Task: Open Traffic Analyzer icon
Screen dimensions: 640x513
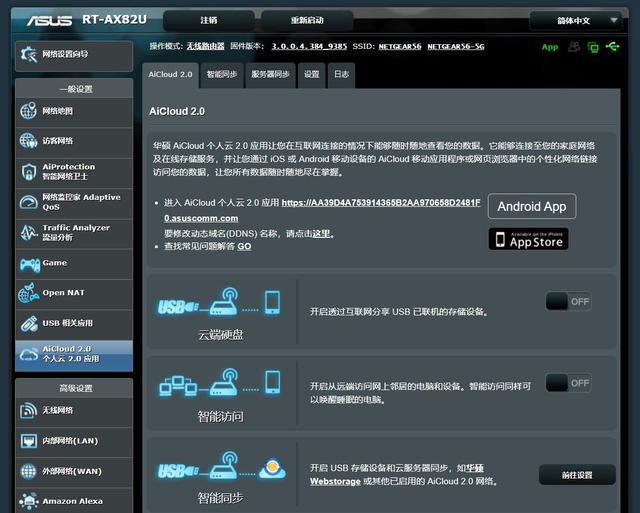Action: click(x=29, y=232)
